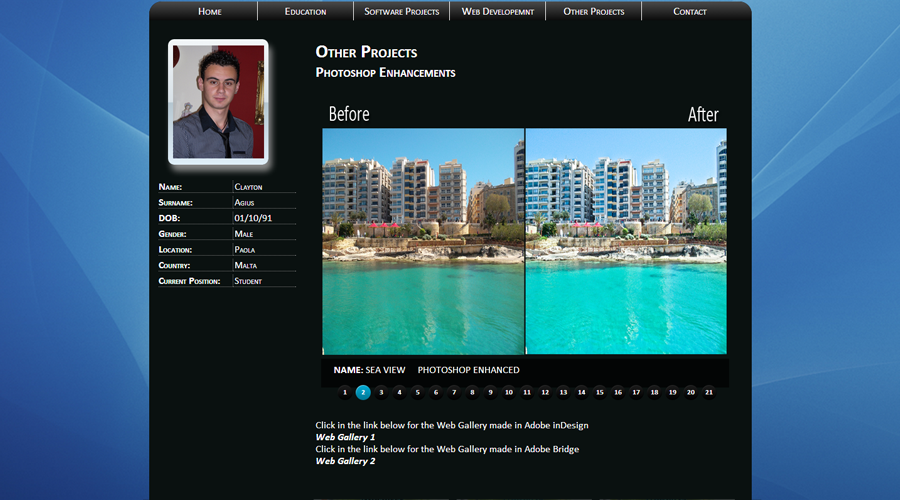Screen dimensions: 900x500
Task: Click the Before sea view photo
Action: coord(423,241)
